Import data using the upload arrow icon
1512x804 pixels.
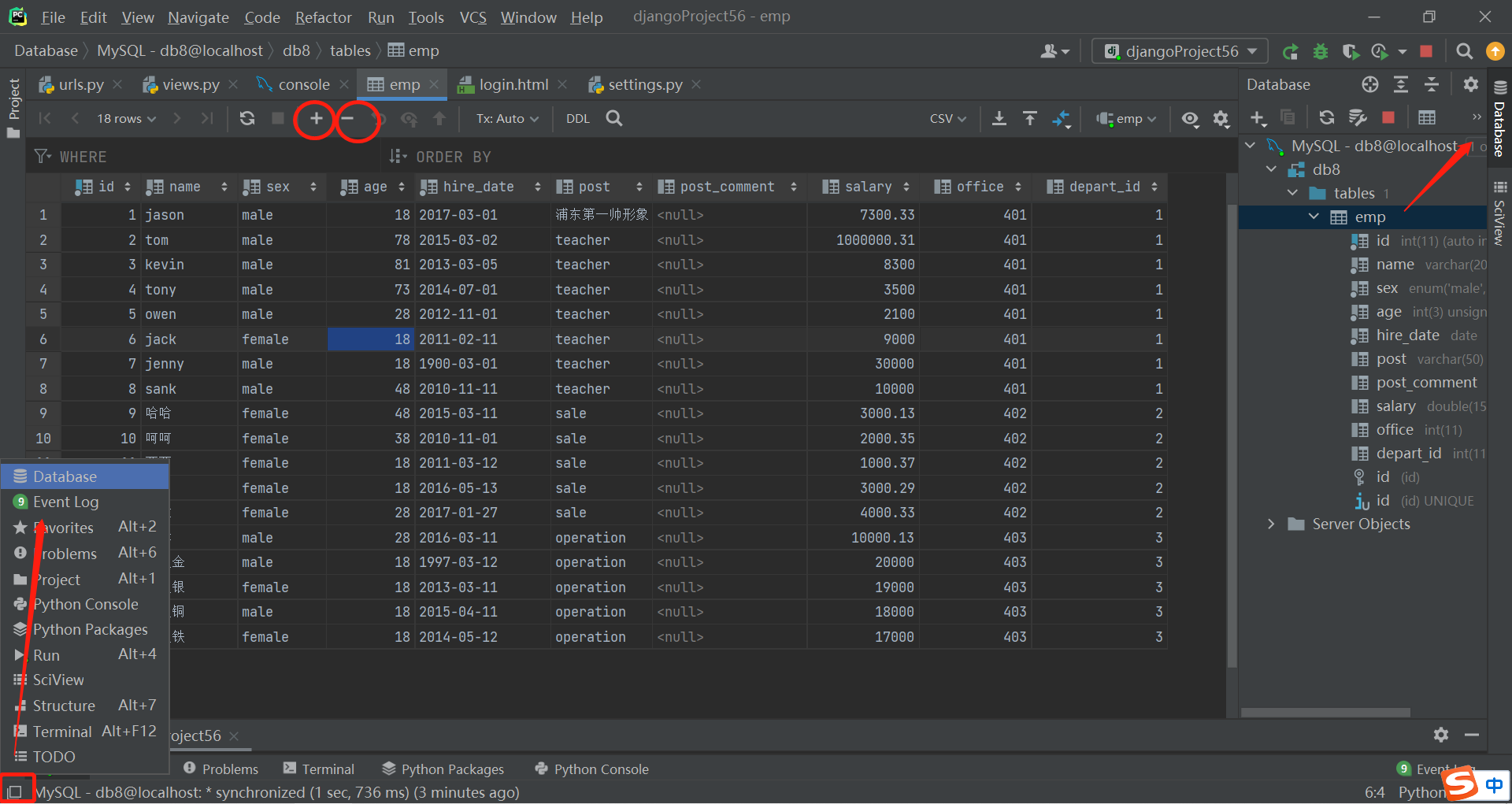tap(1030, 118)
